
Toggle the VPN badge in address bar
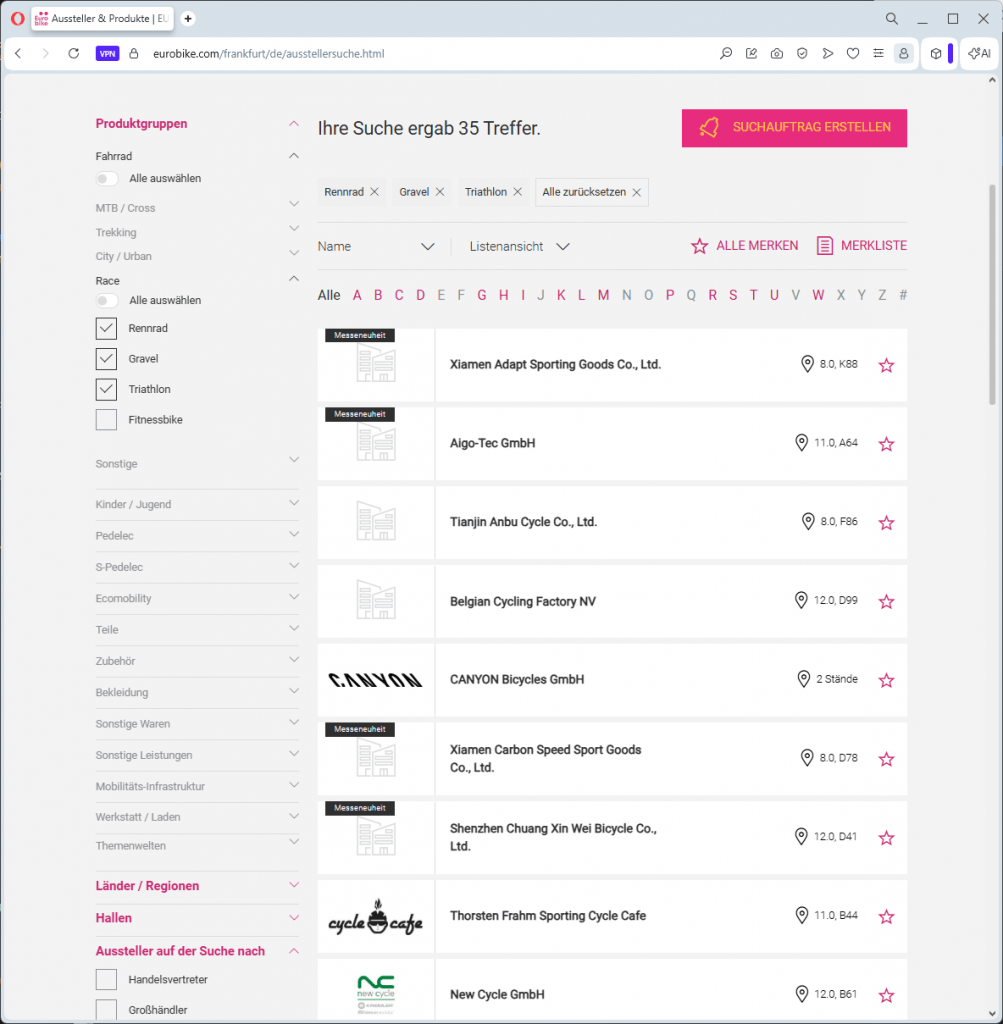click(x=107, y=54)
